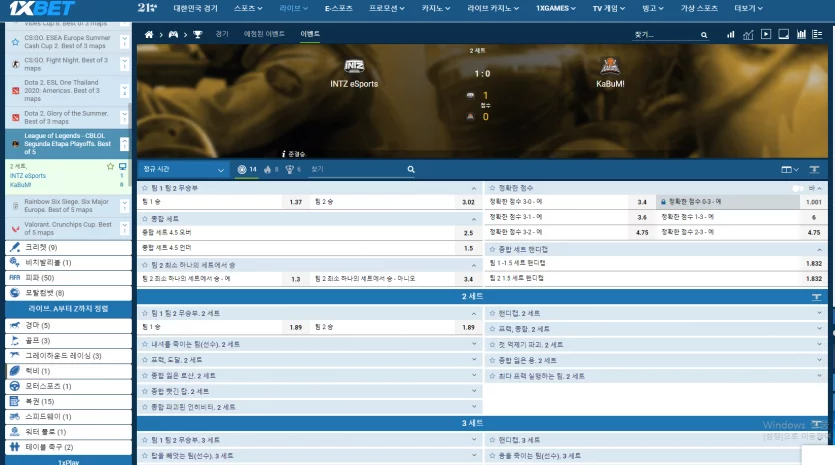The image size is (835, 465).
Task: Click the list layout icon in header
Action: 817,34
